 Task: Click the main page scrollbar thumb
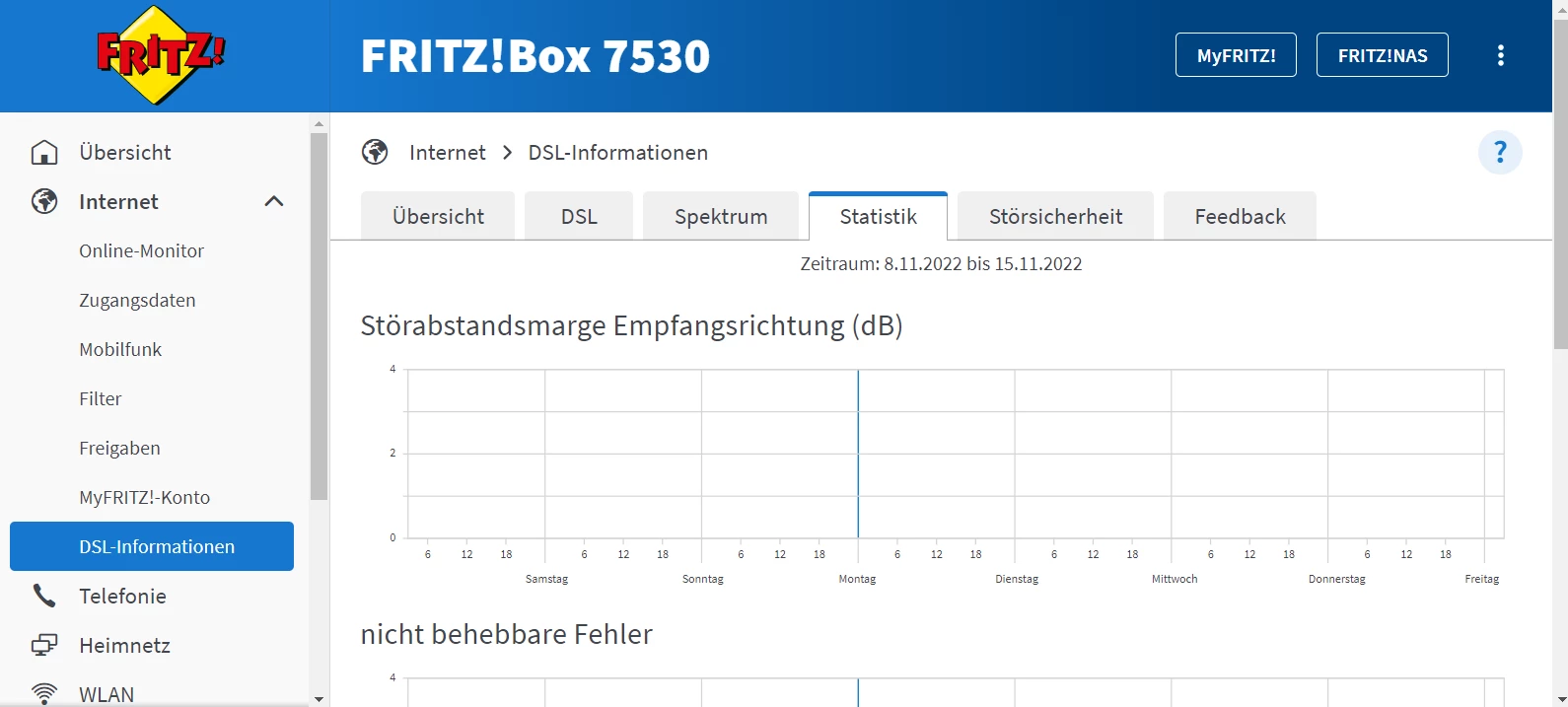[1560, 182]
